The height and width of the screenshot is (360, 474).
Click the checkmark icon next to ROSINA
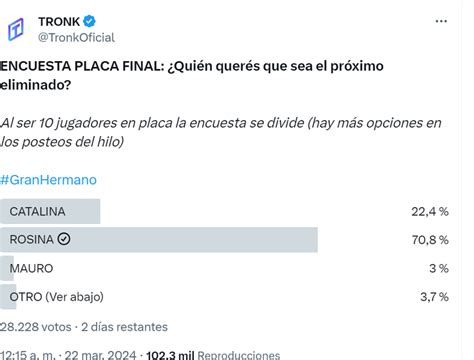pos(64,239)
